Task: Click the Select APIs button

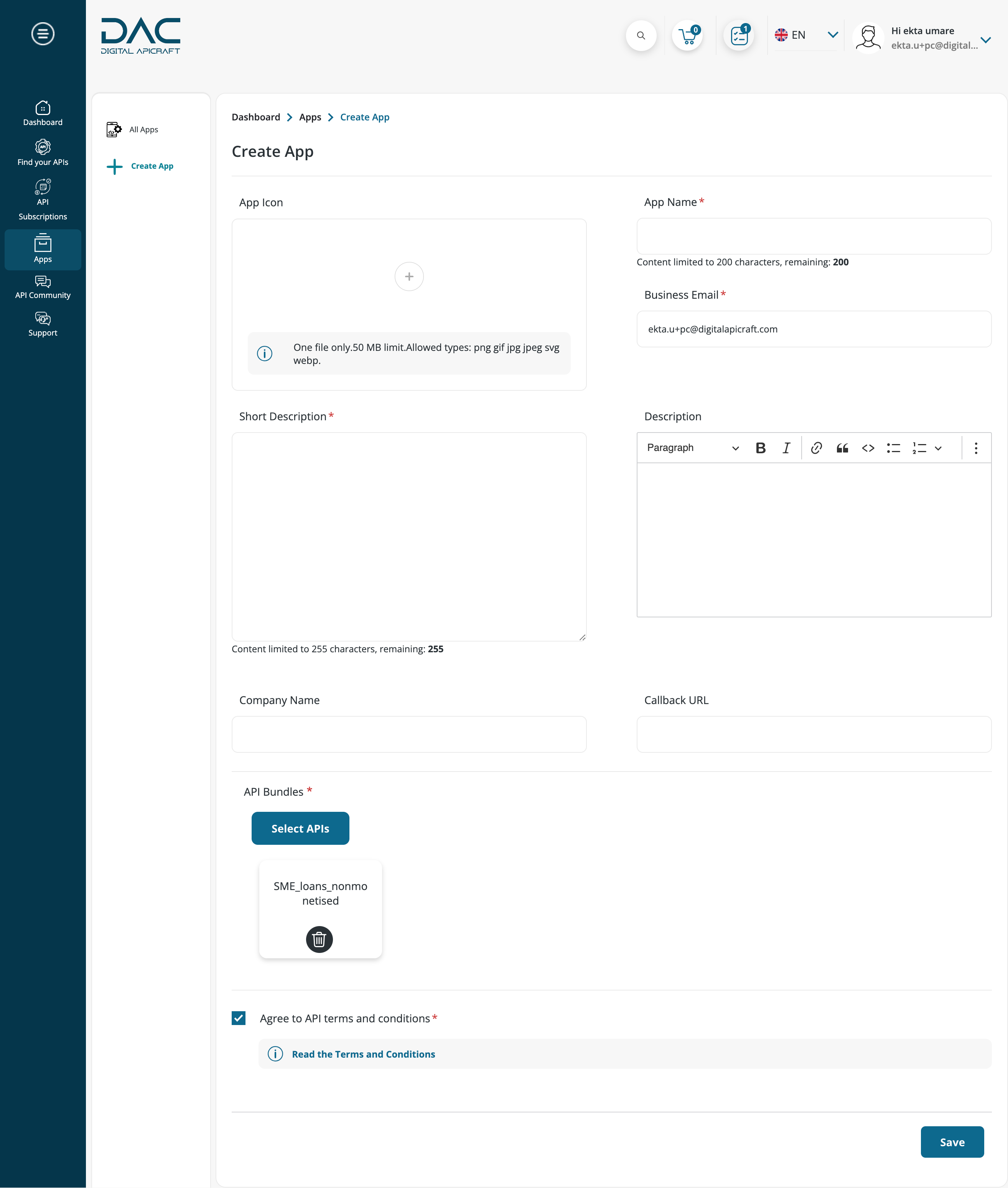Action: pyautogui.click(x=300, y=828)
